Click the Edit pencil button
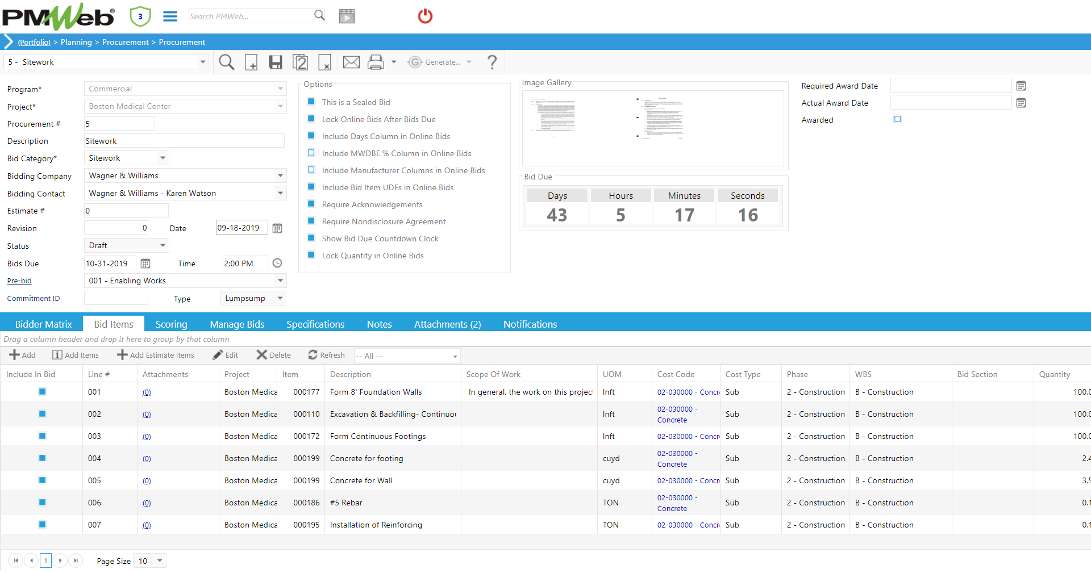Viewport: 1091px width, 572px height. click(x=225, y=355)
